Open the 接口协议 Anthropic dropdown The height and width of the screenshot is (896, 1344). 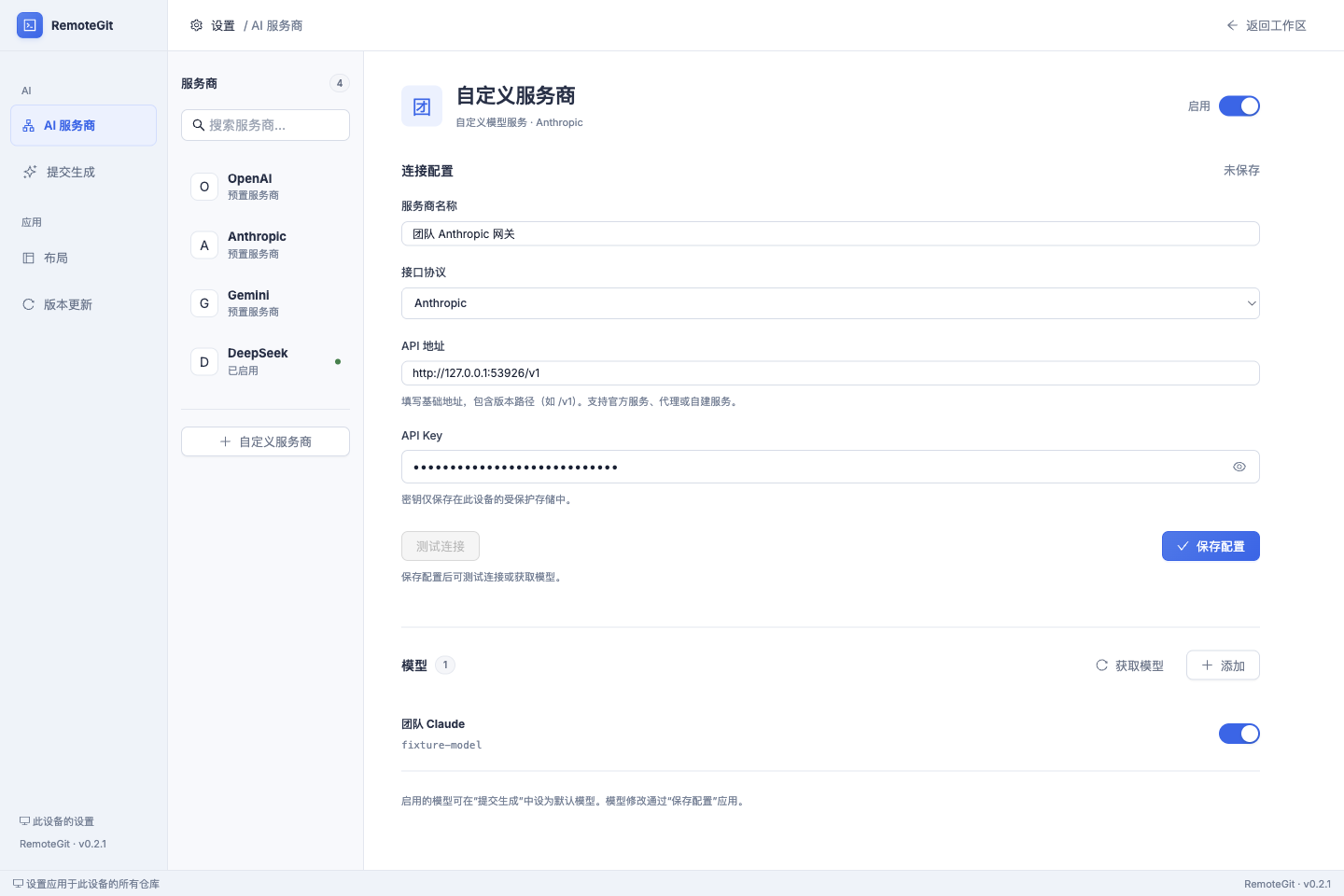click(x=831, y=303)
